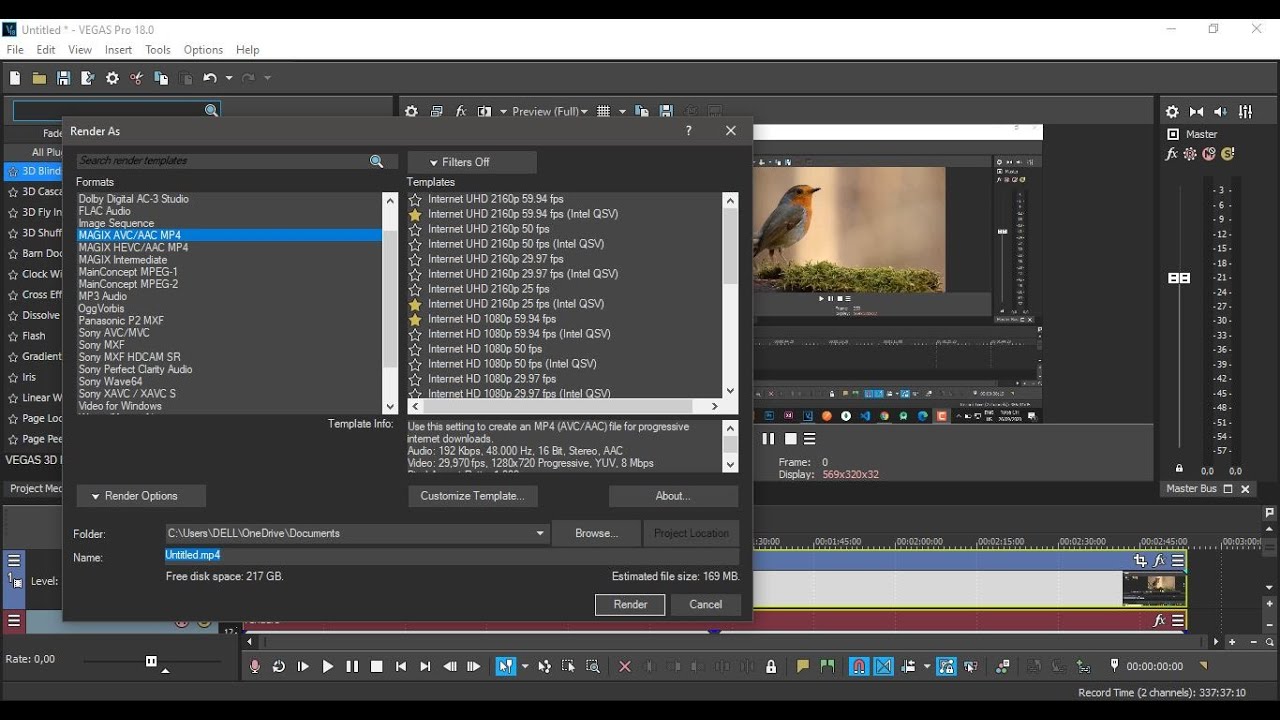
Task: Open the Preview (Full) quality dropdown
Action: tap(550, 111)
